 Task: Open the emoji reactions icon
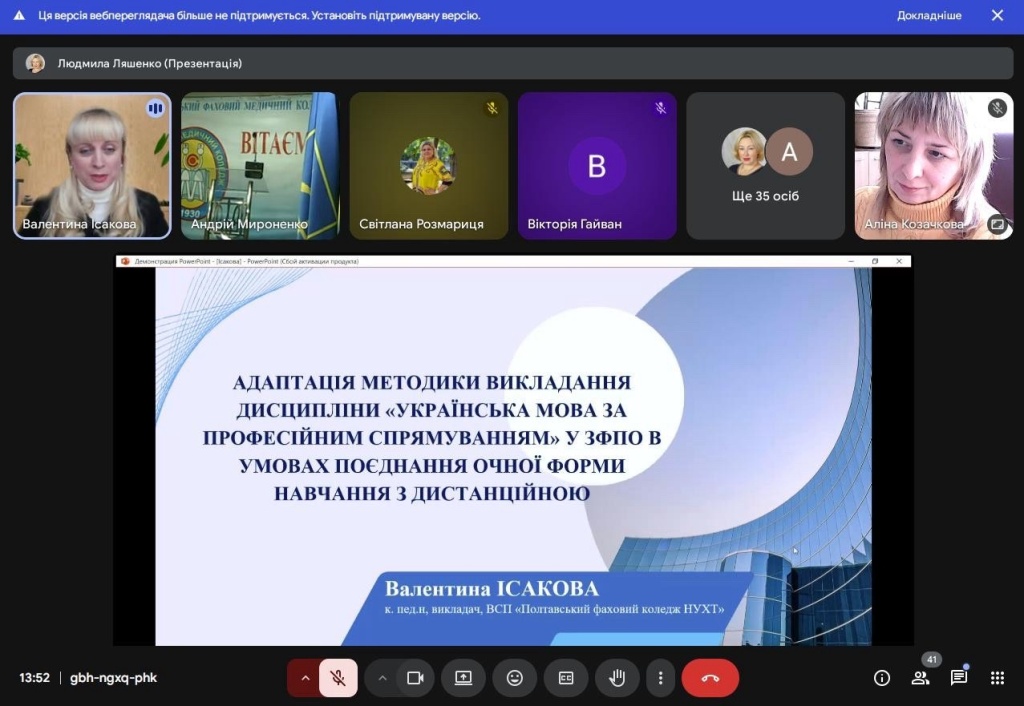tap(514, 678)
